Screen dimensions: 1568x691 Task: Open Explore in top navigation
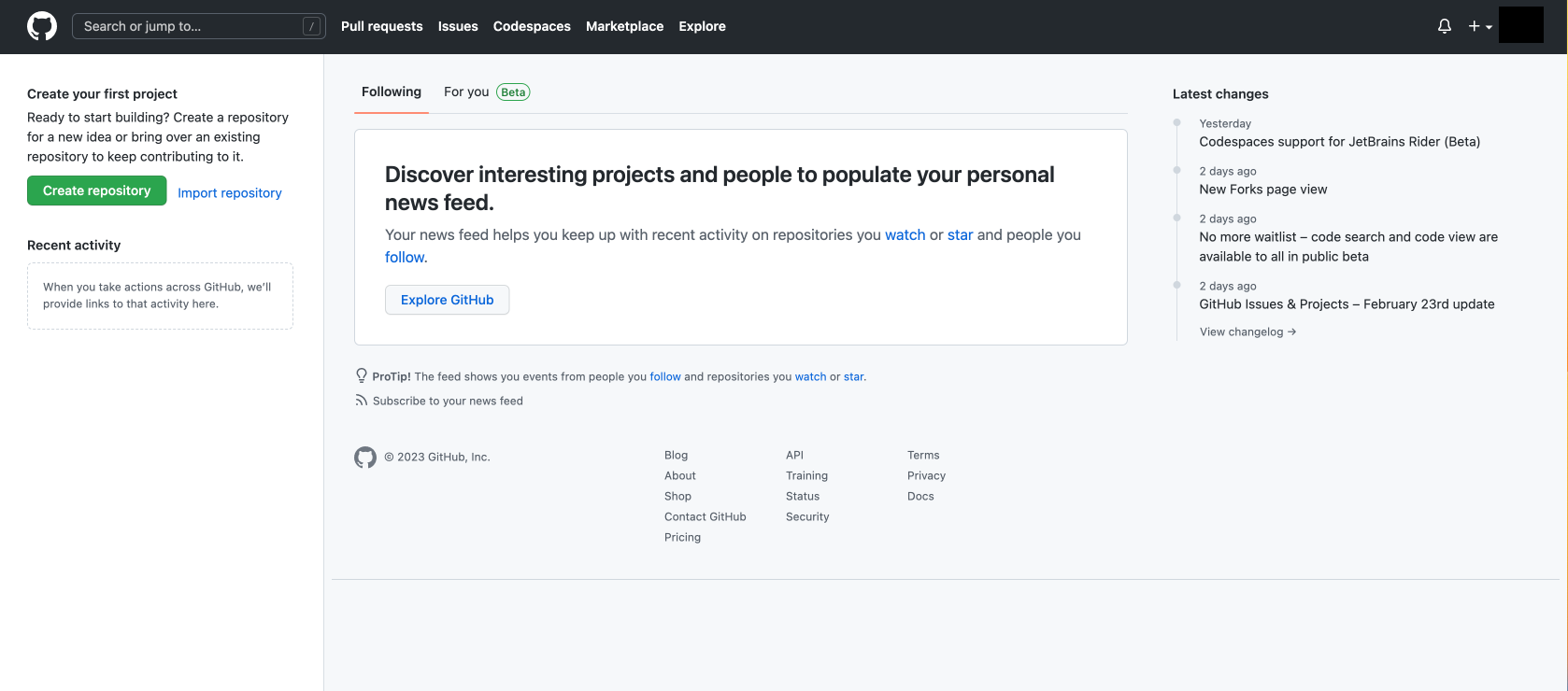coord(703,26)
